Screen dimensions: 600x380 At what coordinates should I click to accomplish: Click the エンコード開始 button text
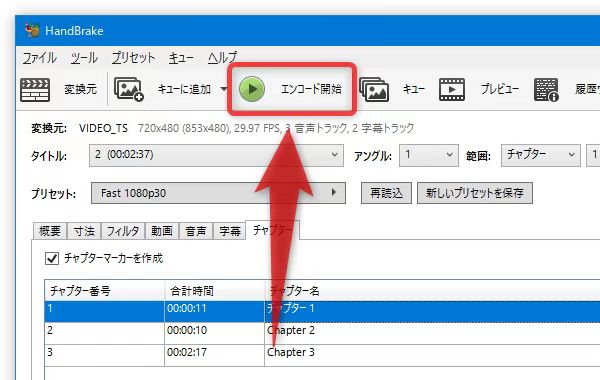(x=311, y=89)
